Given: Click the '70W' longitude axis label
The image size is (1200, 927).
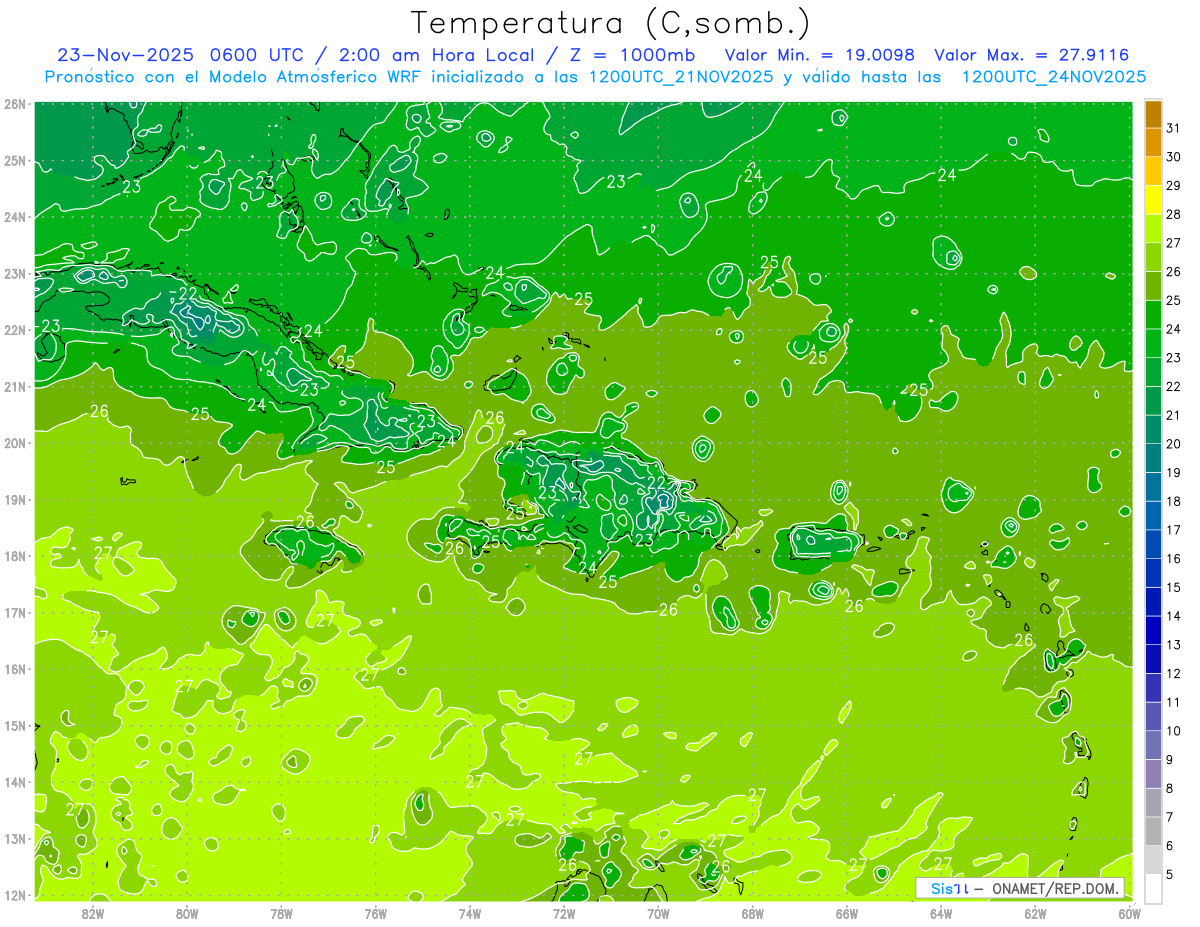Looking at the screenshot, I should (x=658, y=912).
